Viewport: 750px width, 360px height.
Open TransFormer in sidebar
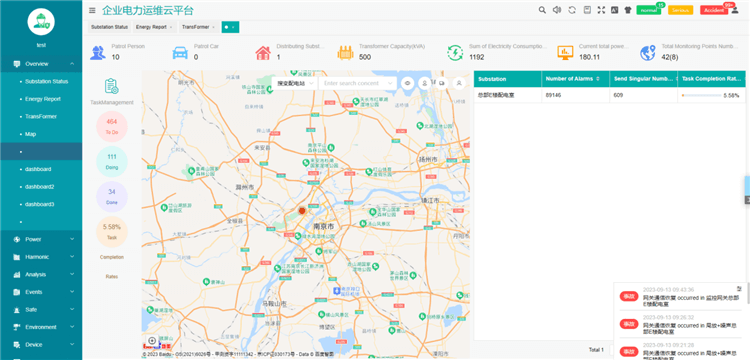pos(41,117)
